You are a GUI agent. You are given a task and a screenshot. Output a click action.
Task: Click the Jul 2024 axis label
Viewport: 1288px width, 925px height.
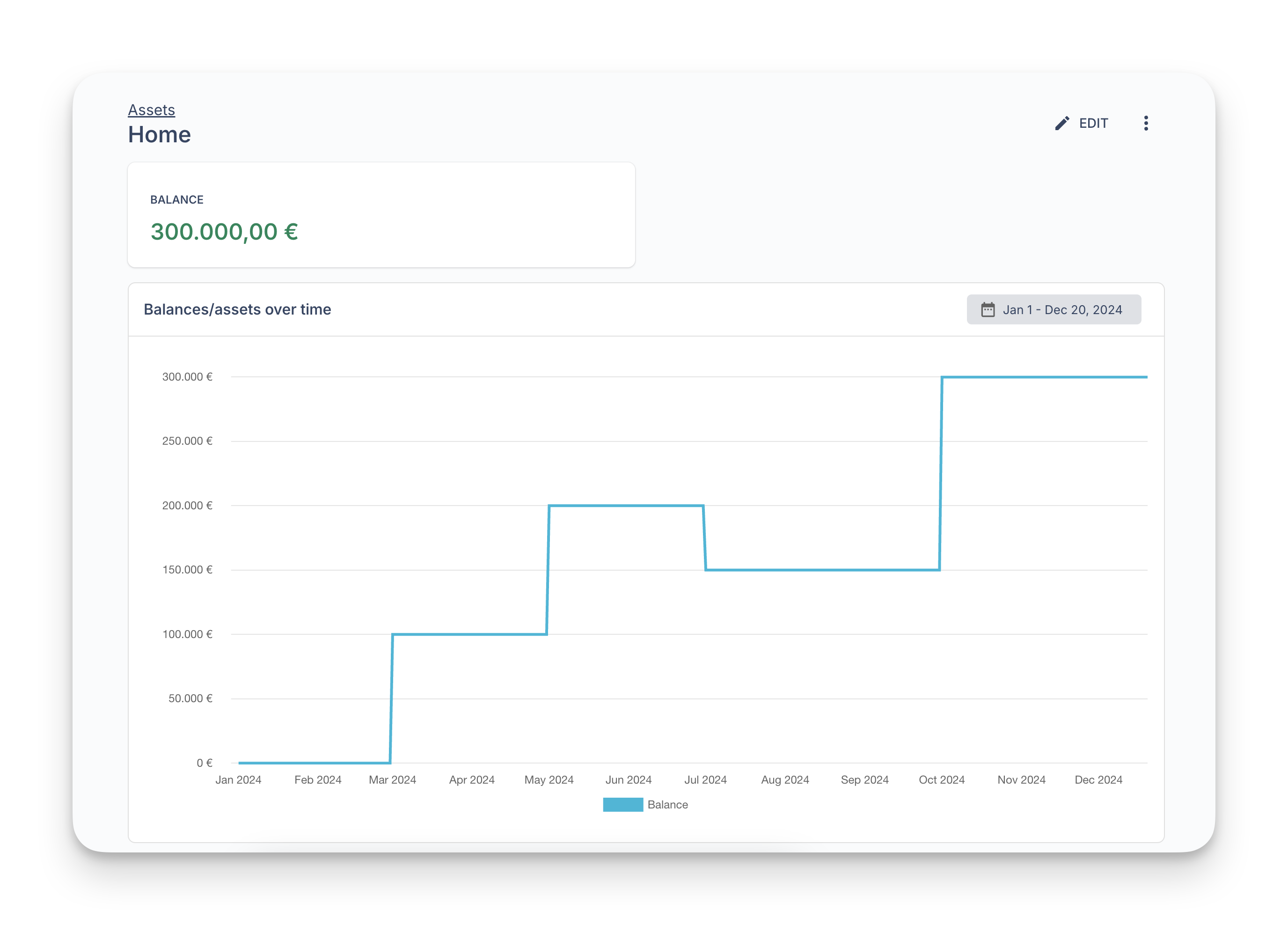point(705,779)
